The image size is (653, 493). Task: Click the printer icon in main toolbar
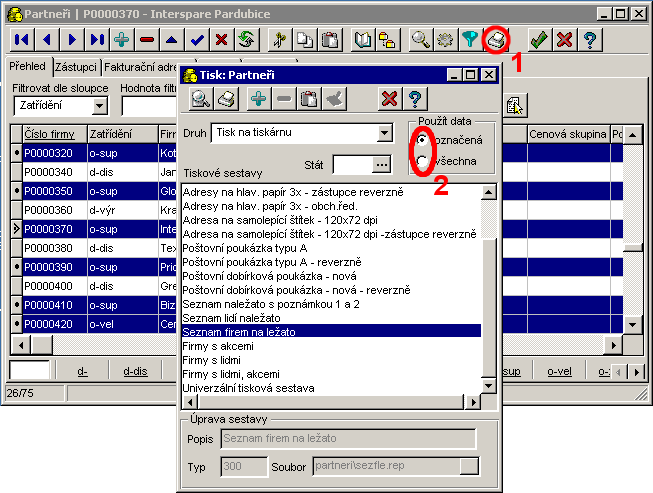pos(496,40)
